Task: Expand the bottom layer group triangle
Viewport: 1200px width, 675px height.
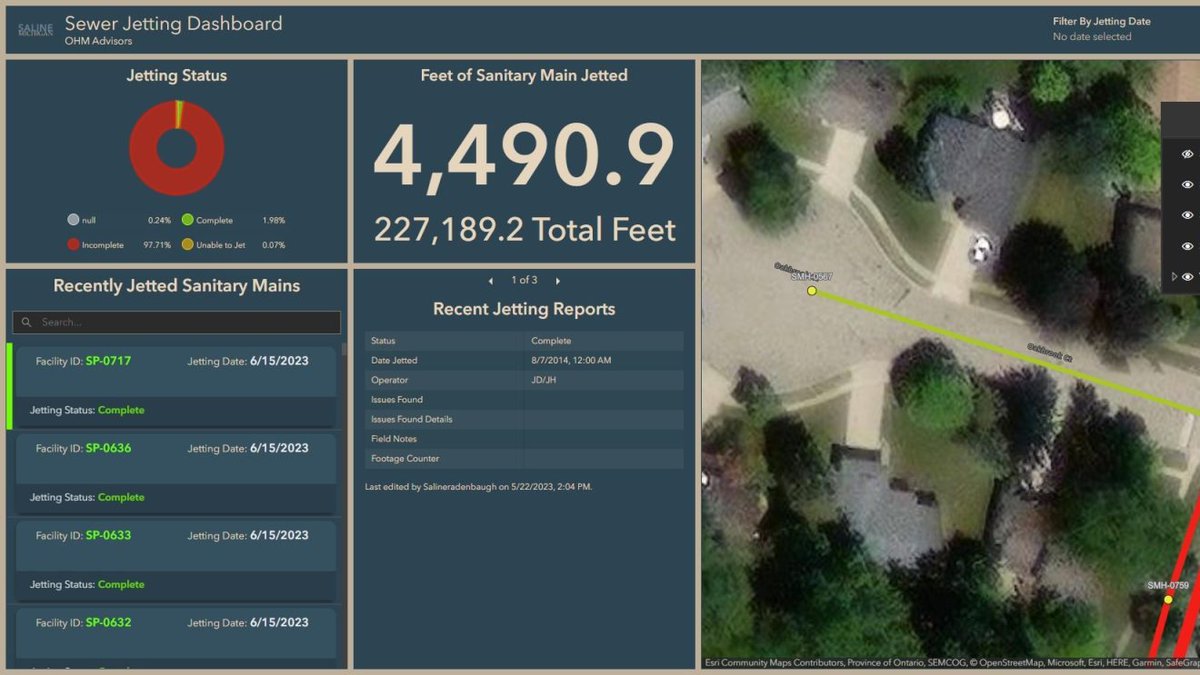Action: pos(1175,277)
